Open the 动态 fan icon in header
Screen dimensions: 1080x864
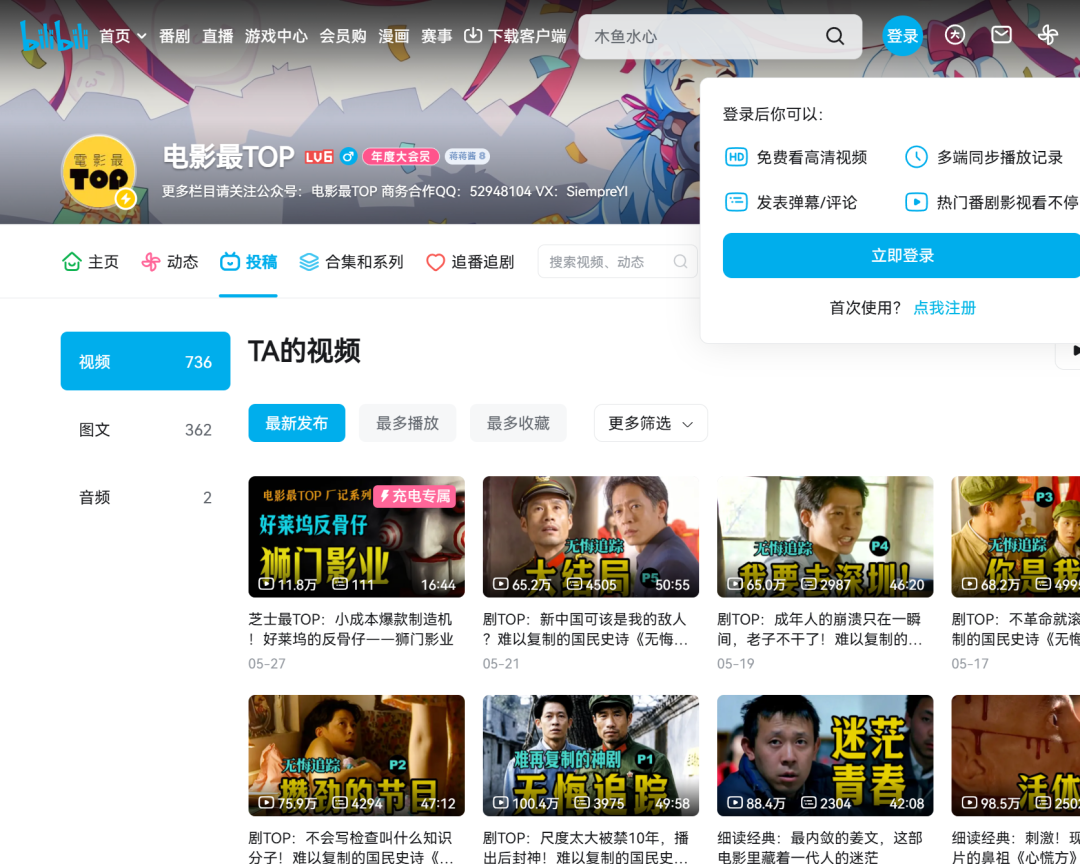point(1048,35)
